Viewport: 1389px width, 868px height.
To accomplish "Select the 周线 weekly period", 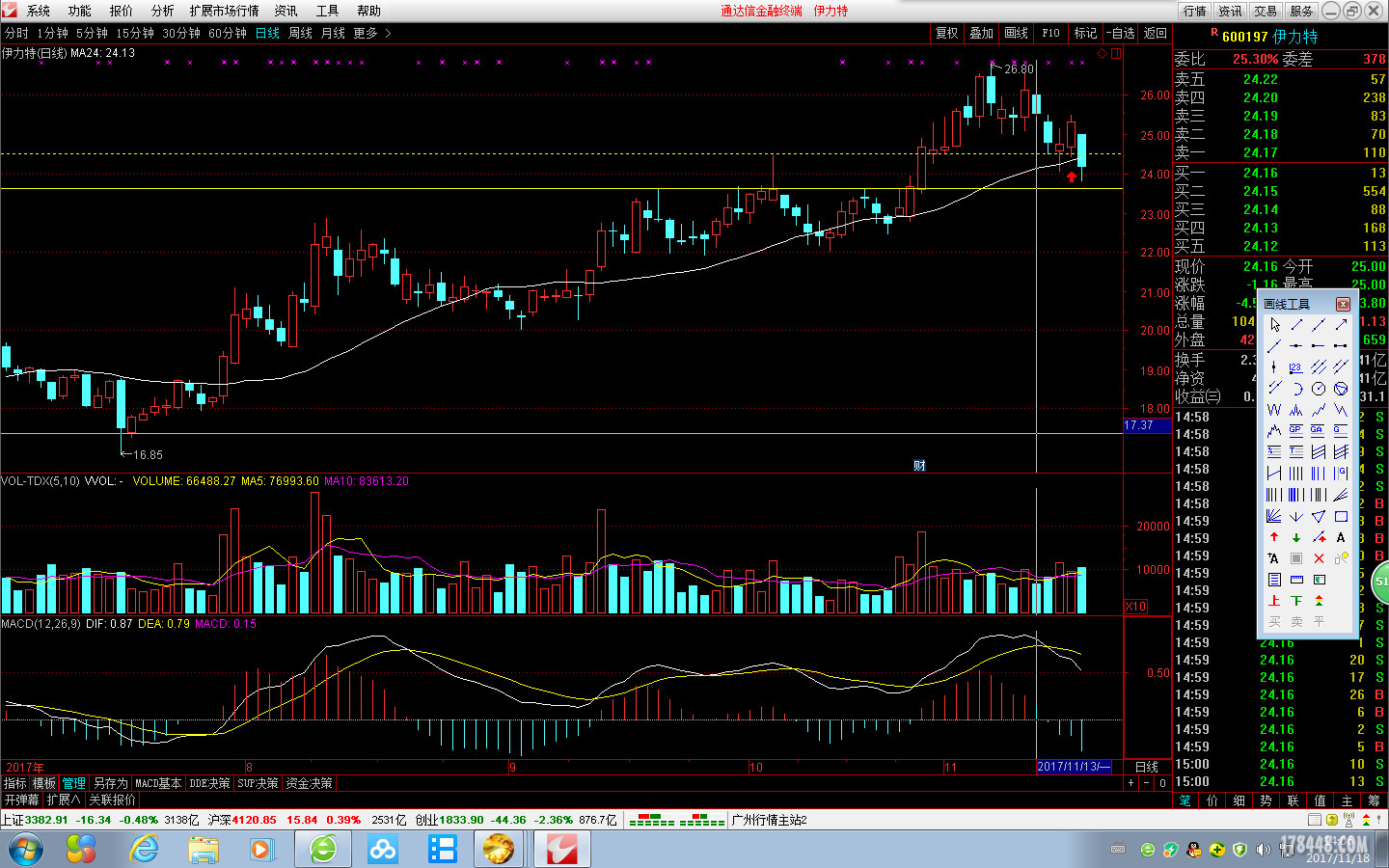I will pos(300,33).
